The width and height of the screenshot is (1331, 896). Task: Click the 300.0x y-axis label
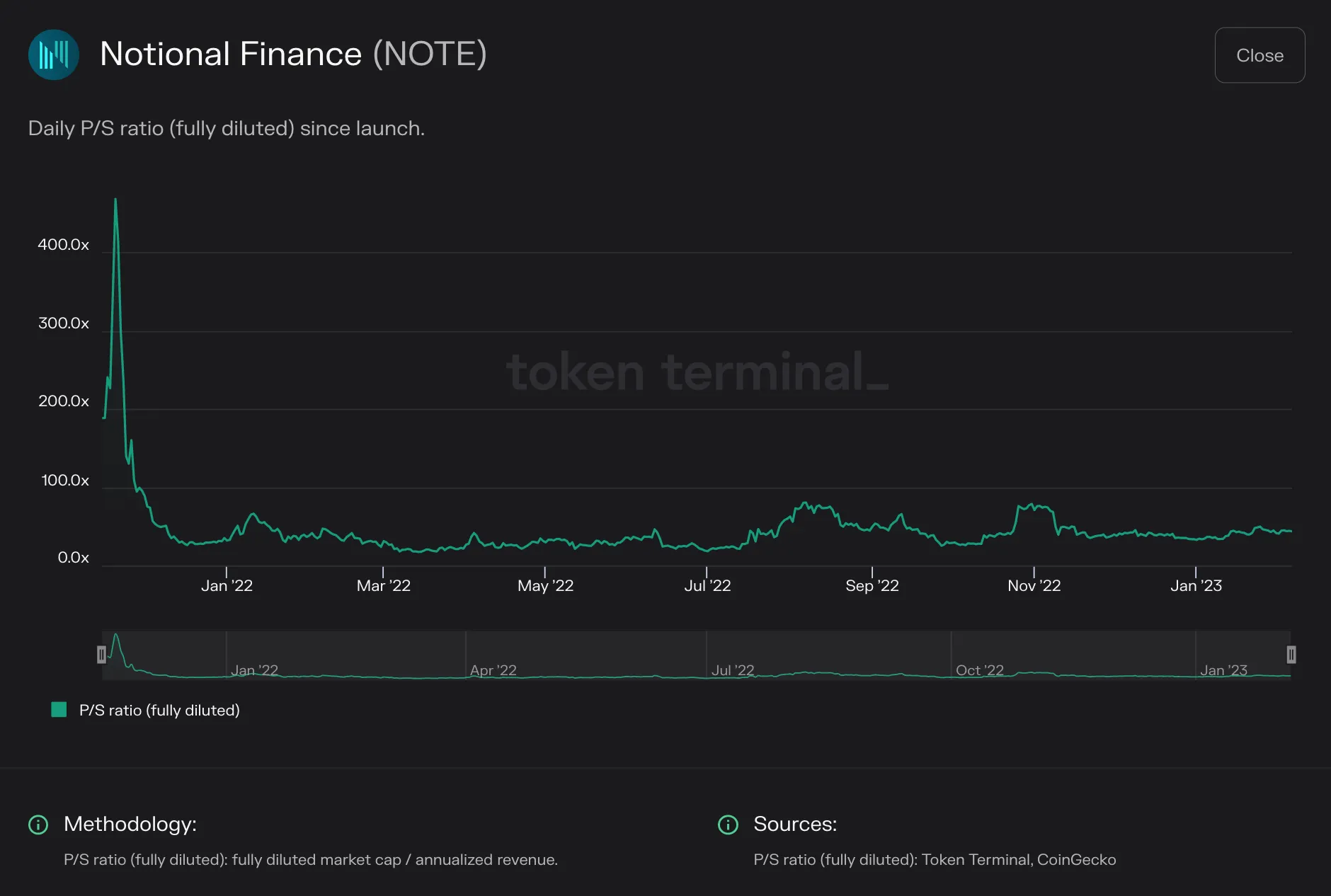[x=64, y=323]
